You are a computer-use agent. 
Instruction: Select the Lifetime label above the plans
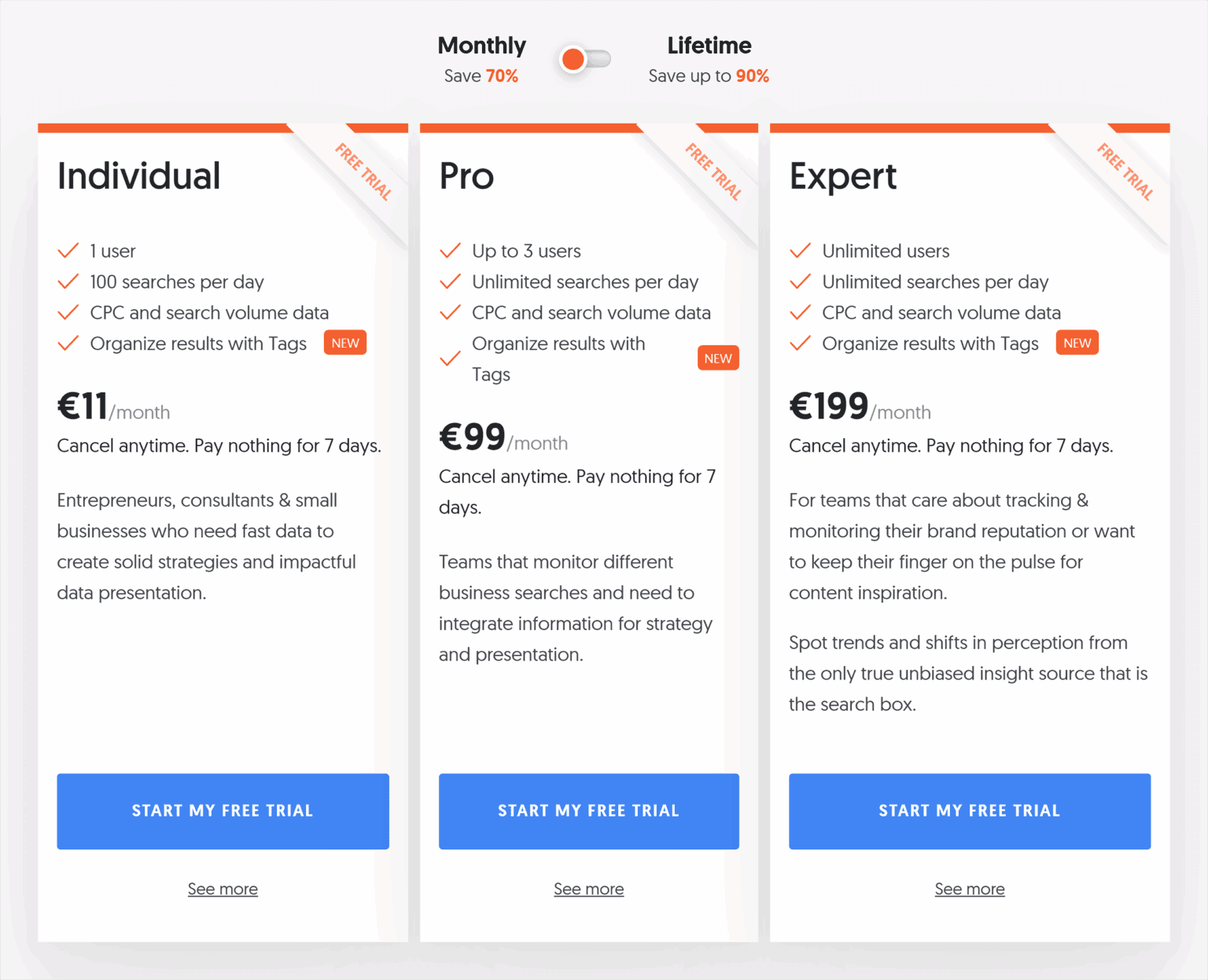(x=708, y=46)
